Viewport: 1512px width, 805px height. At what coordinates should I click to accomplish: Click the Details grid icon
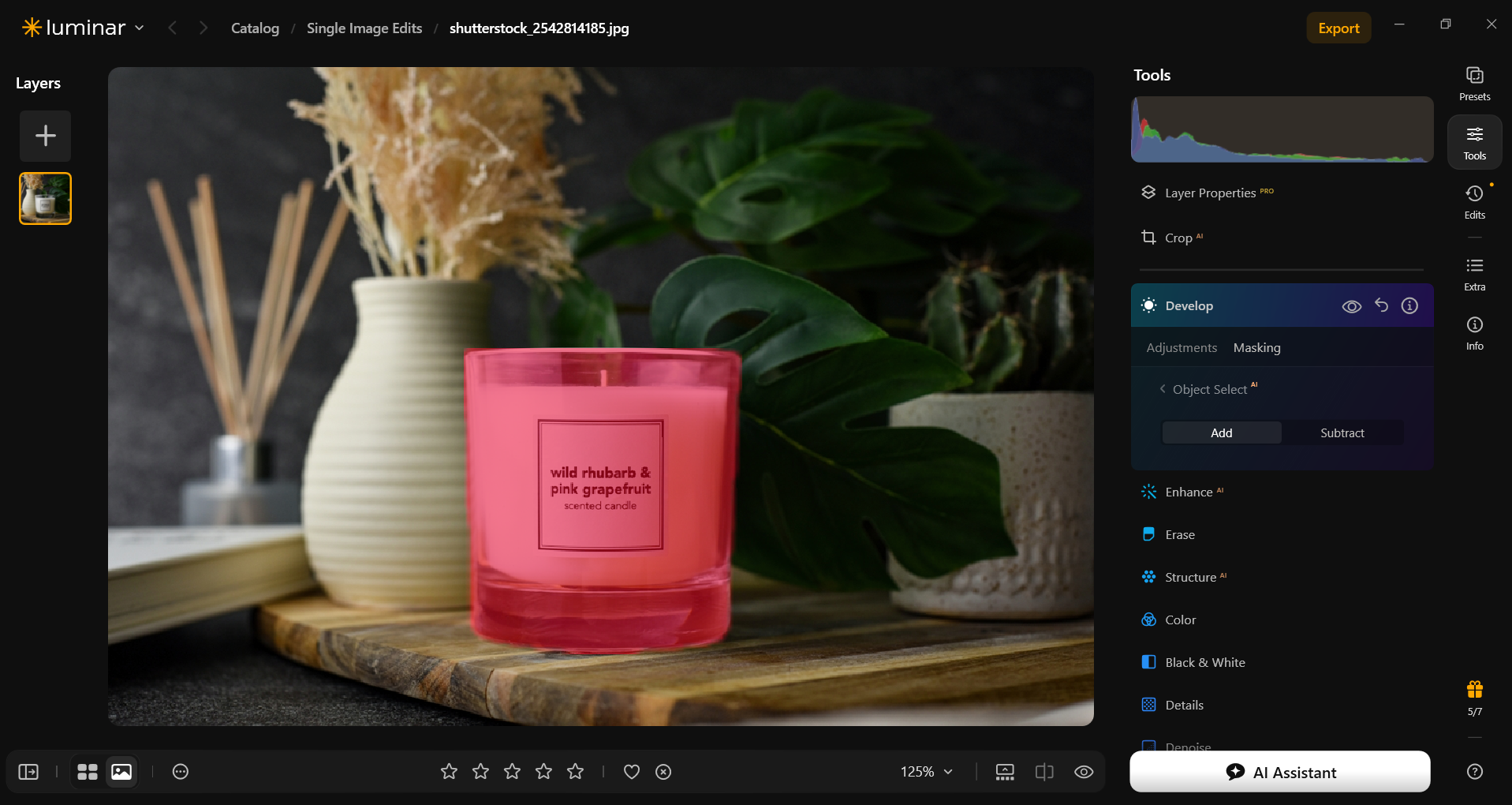click(x=1148, y=705)
